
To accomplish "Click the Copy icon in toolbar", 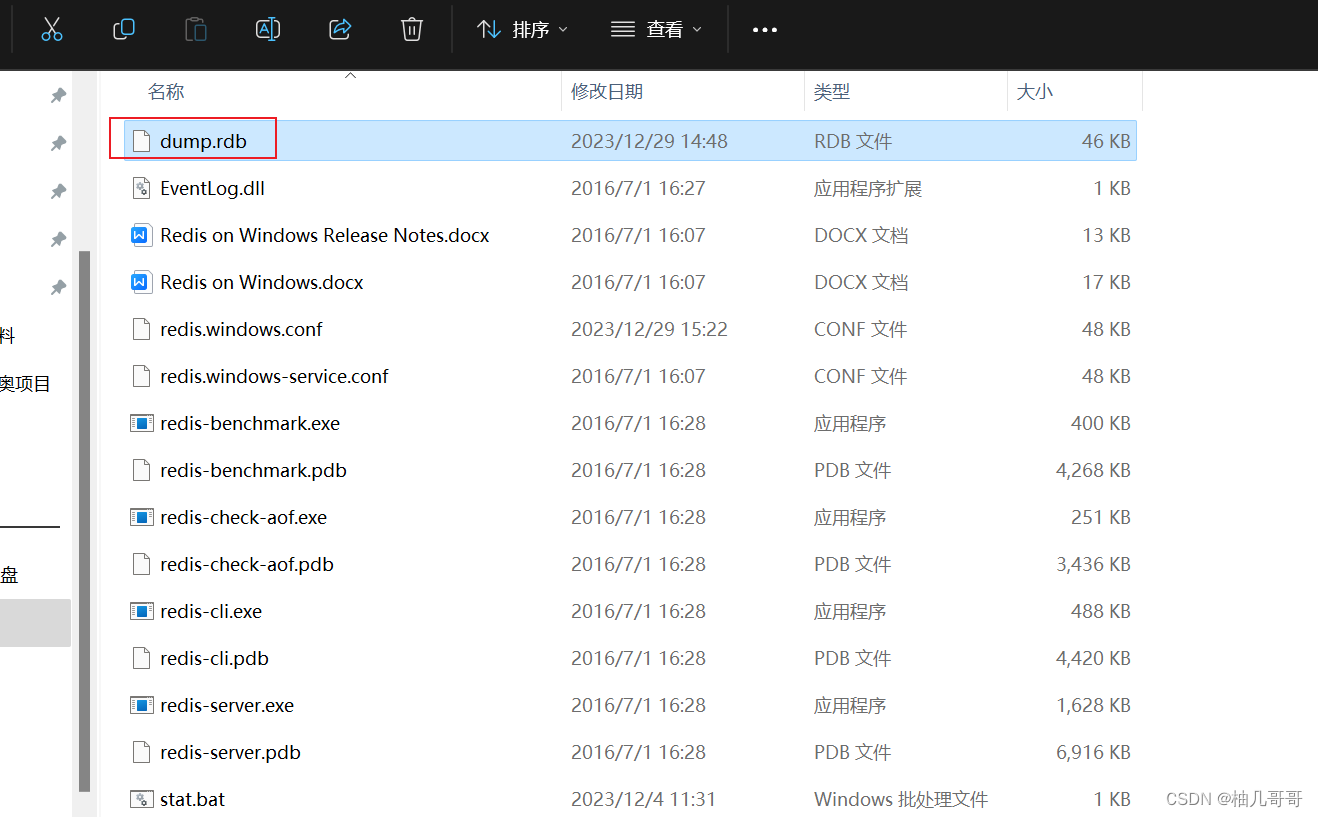I will click(124, 30).
